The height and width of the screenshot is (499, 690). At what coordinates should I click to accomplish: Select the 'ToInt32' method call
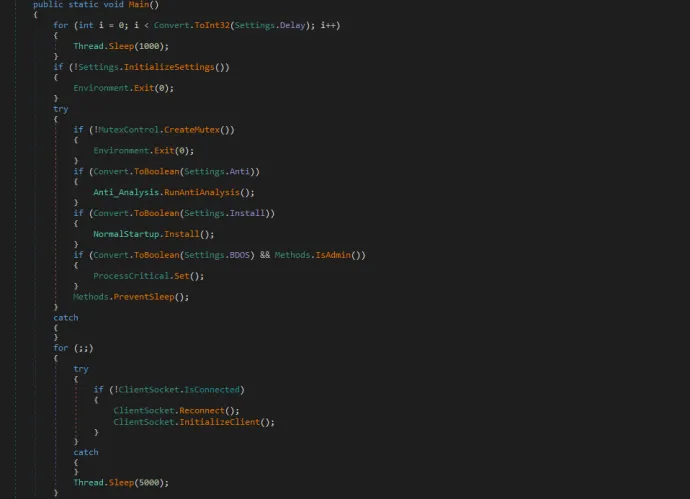click(x=212, y=25)
